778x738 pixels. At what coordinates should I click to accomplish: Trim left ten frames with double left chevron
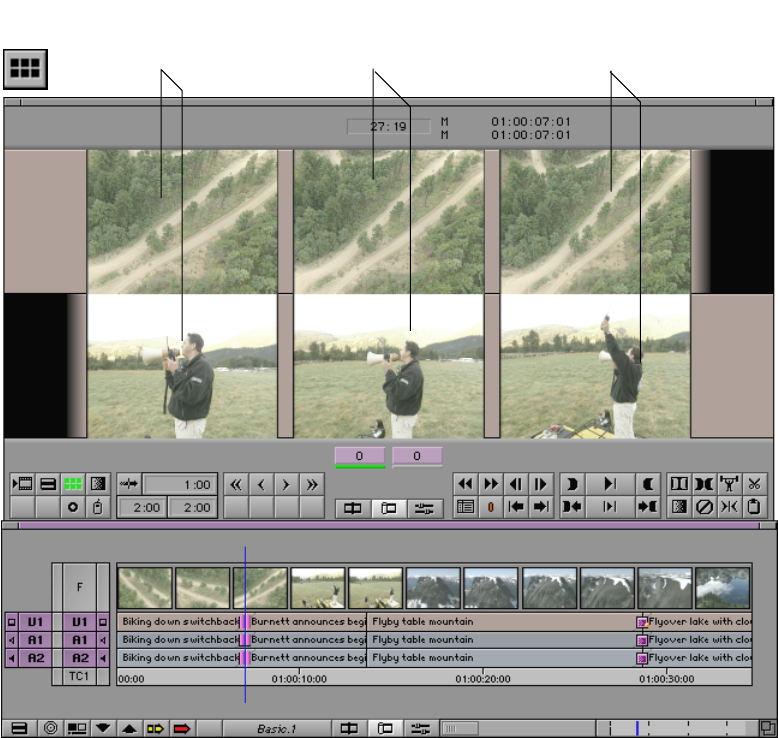236,484
